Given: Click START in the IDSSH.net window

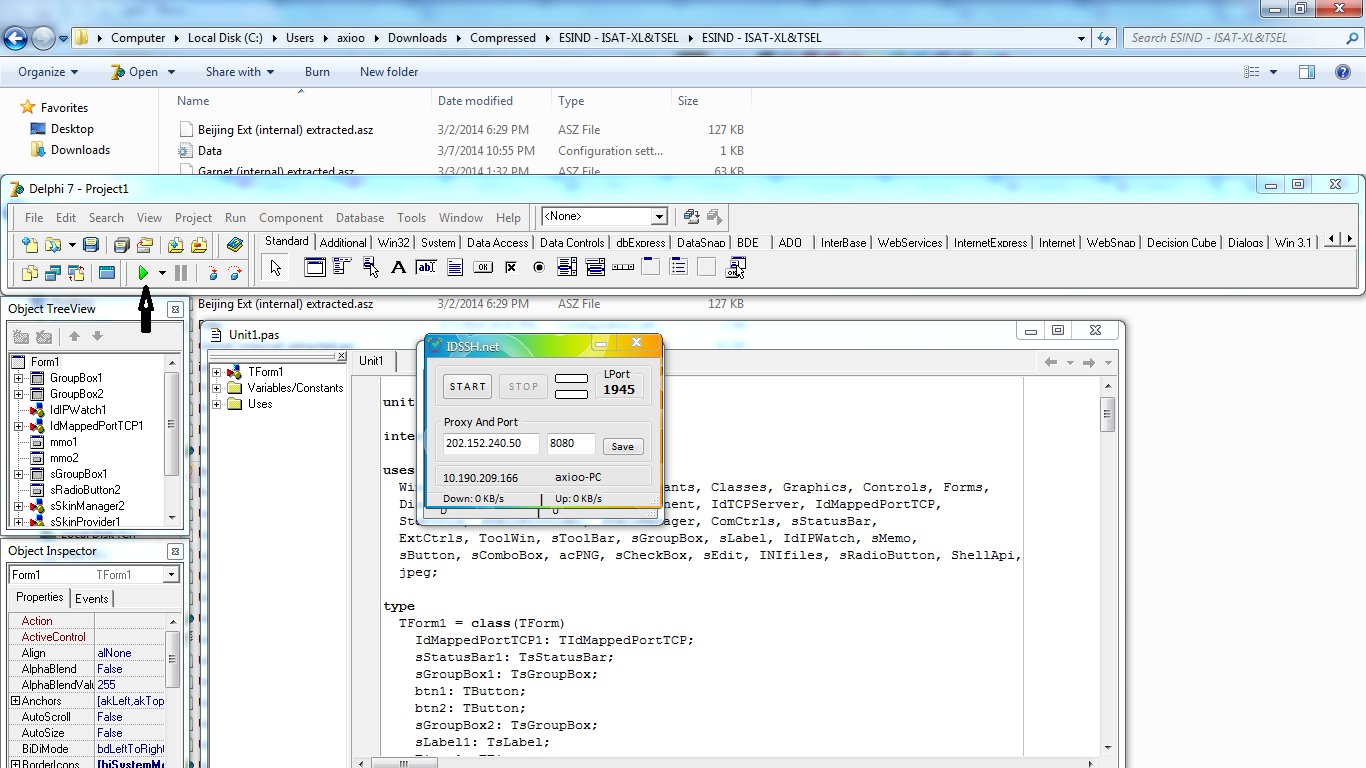Looking at the screenshot, I should click(467, 386).
